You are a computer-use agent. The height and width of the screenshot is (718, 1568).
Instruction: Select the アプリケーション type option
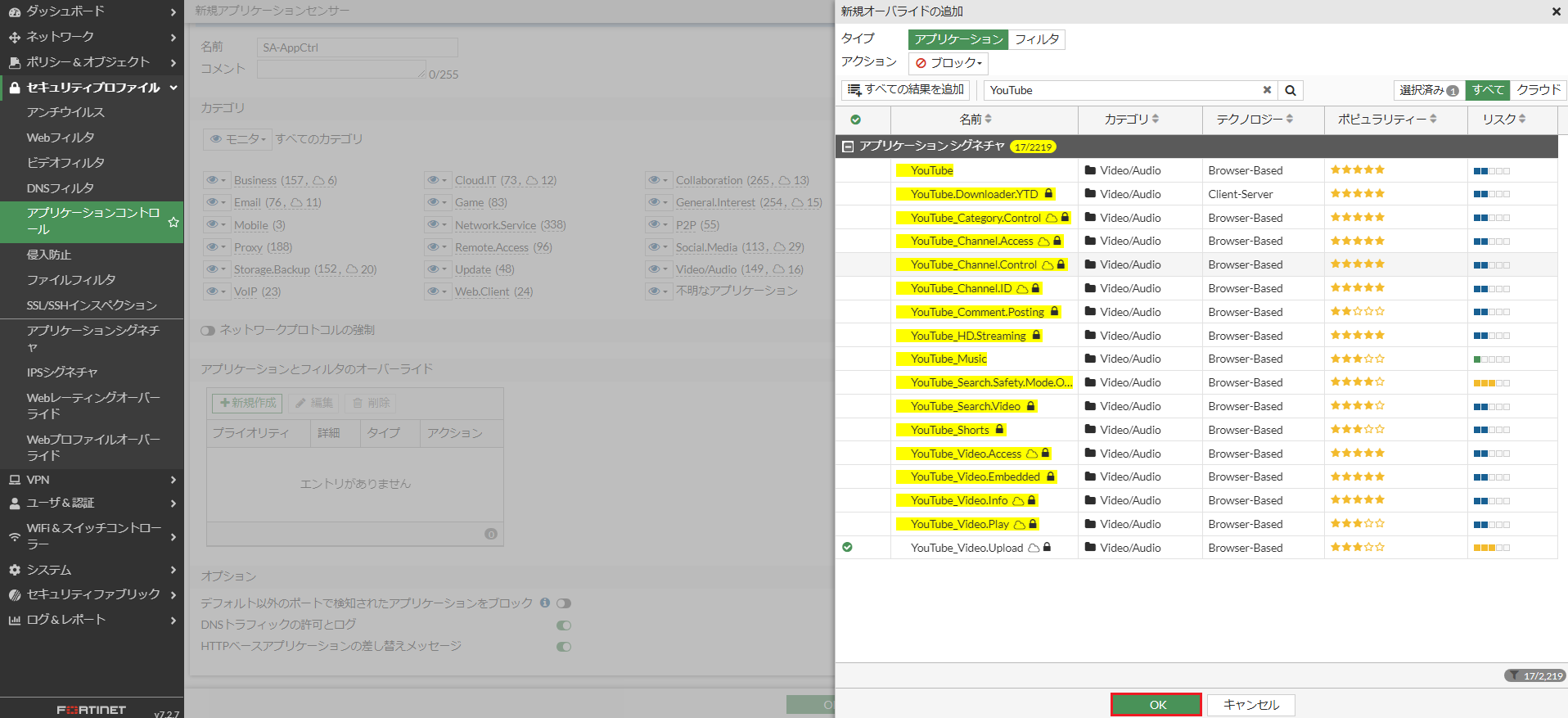point(958,39)
